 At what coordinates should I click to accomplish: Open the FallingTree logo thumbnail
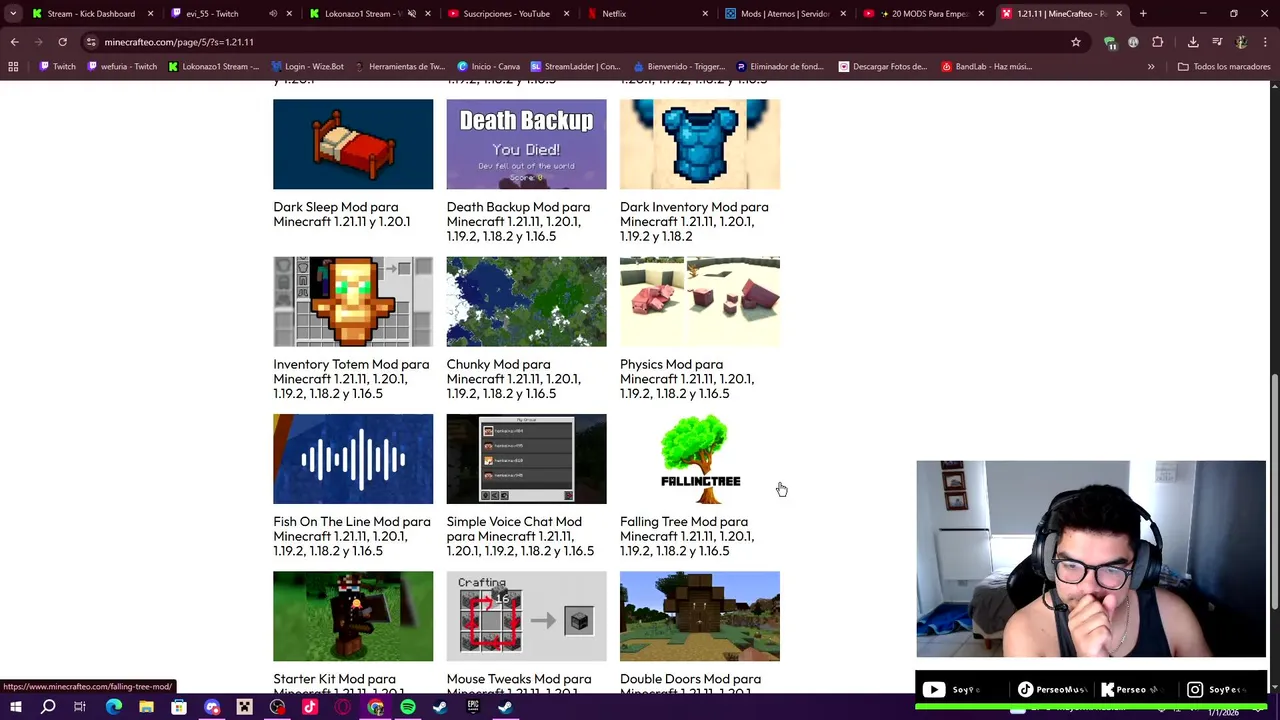(700, 459)
